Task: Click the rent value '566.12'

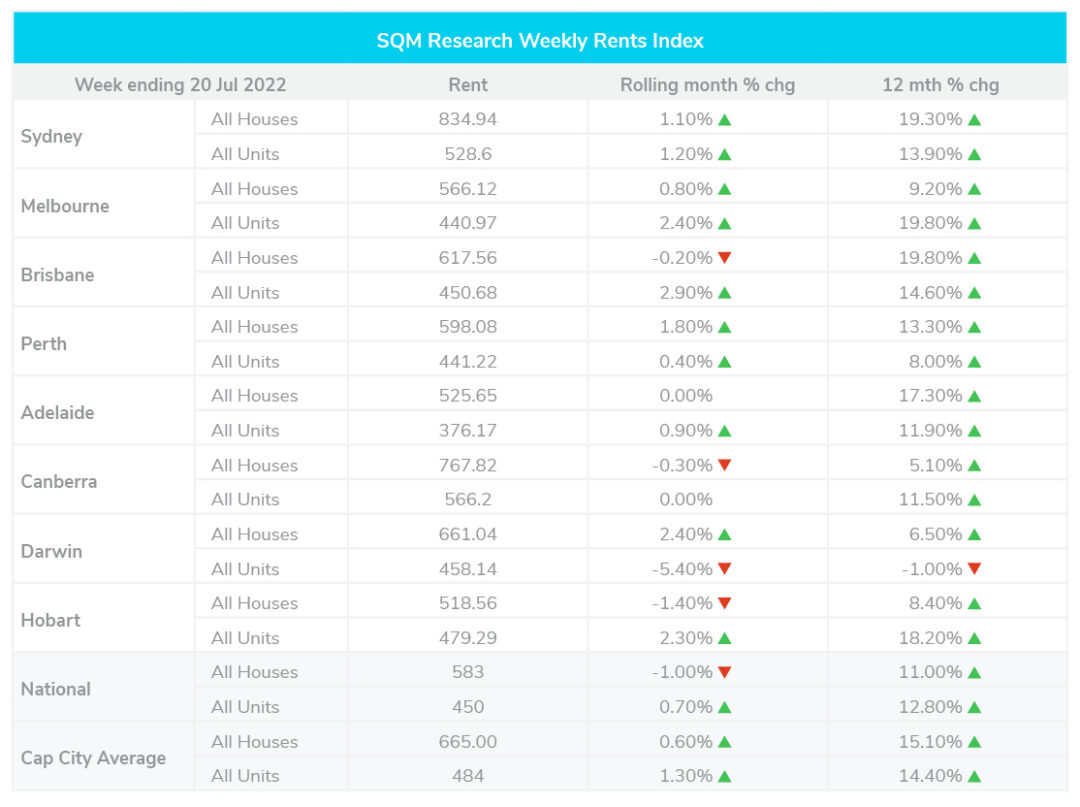Action: pos(468,189)
